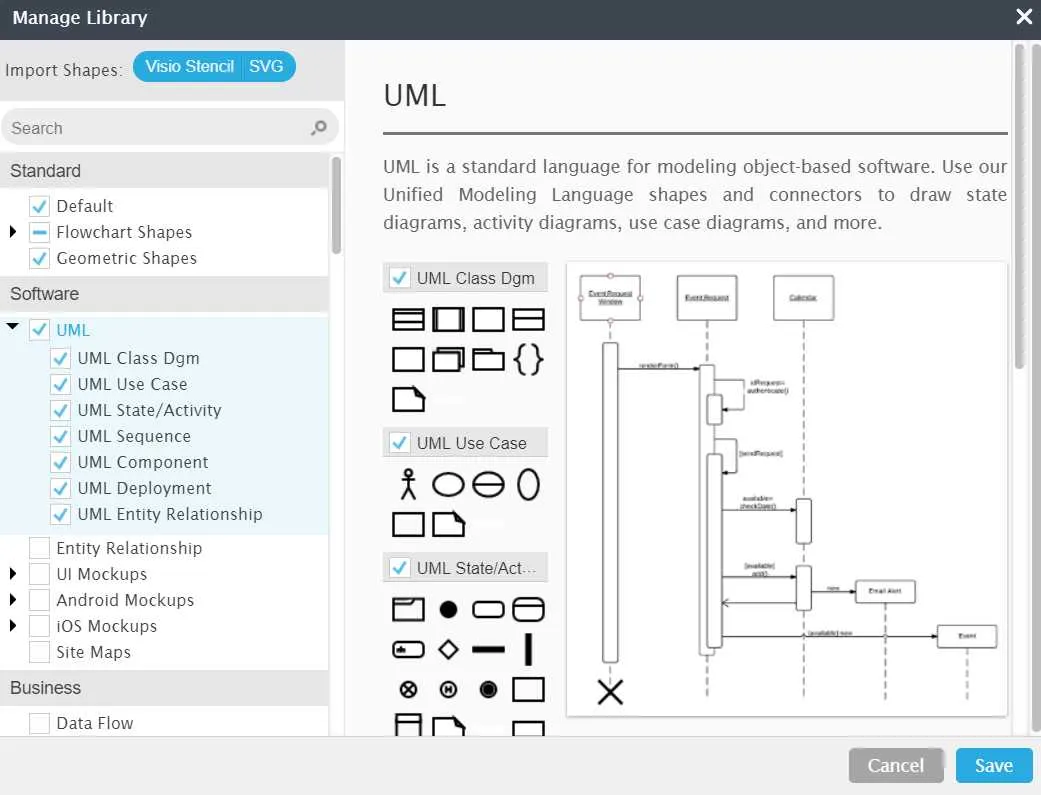Click the Standard section header
Screen dimensions: 1041x795
click(165, 171)
